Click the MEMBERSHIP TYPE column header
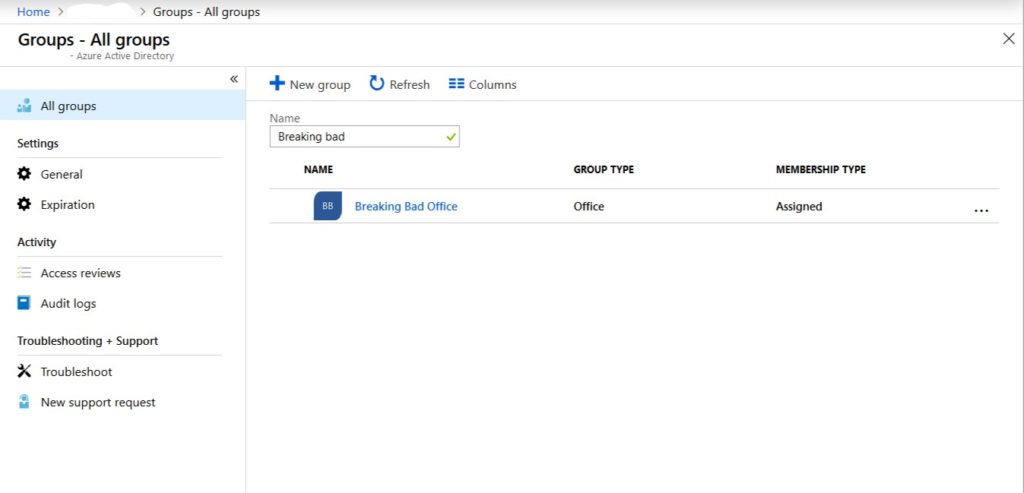 pos(820,169)
